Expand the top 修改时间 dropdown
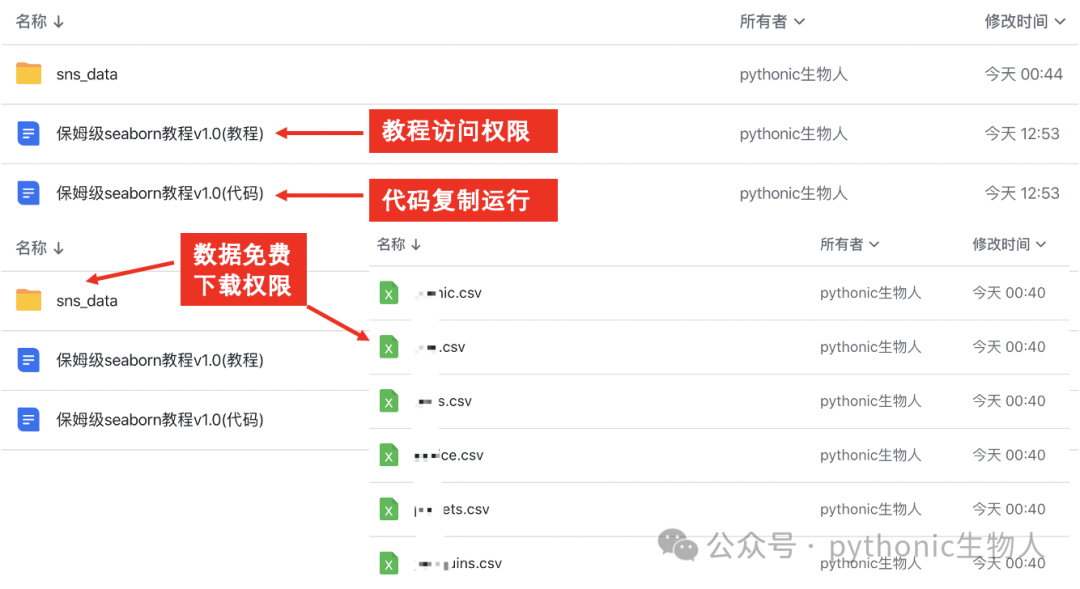 coord(1025,21)
